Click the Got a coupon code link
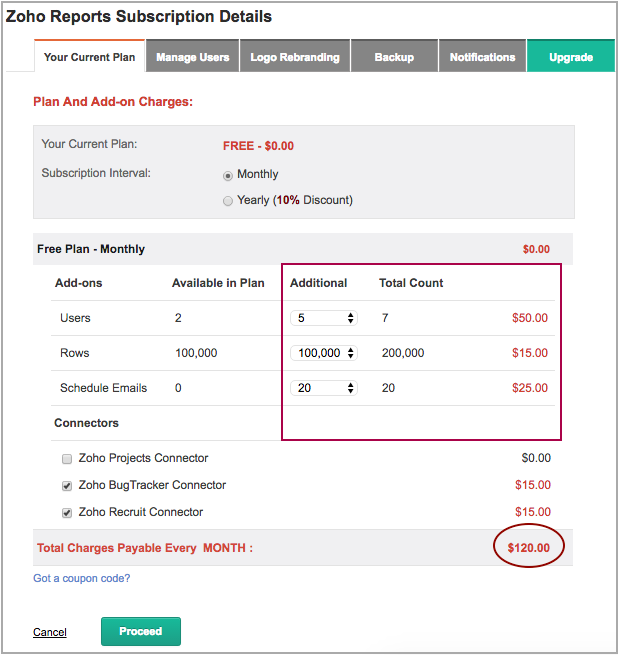The image size is (618, 655). tap(81, 578)
